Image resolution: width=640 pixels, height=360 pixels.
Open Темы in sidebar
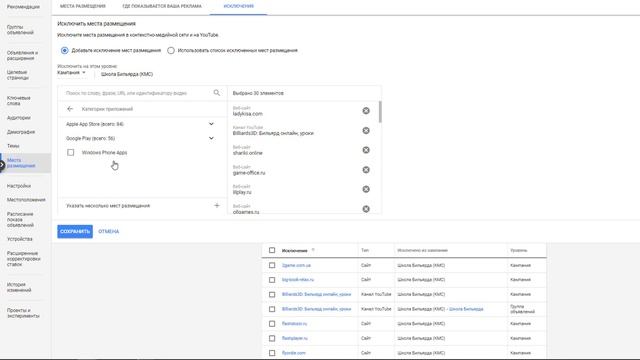point(13,146)
